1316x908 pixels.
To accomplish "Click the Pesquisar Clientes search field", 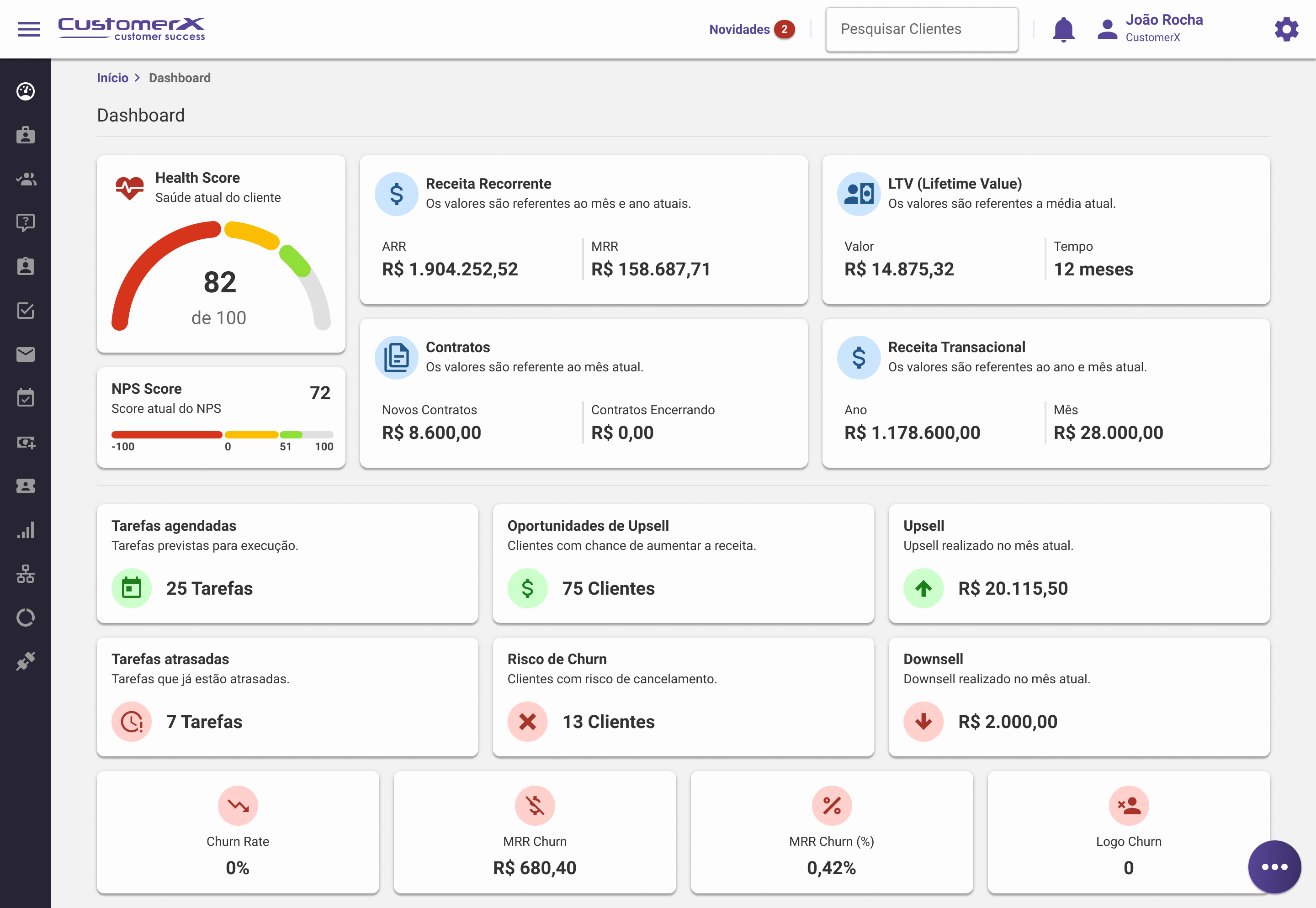I will click(x=922, y=29).
